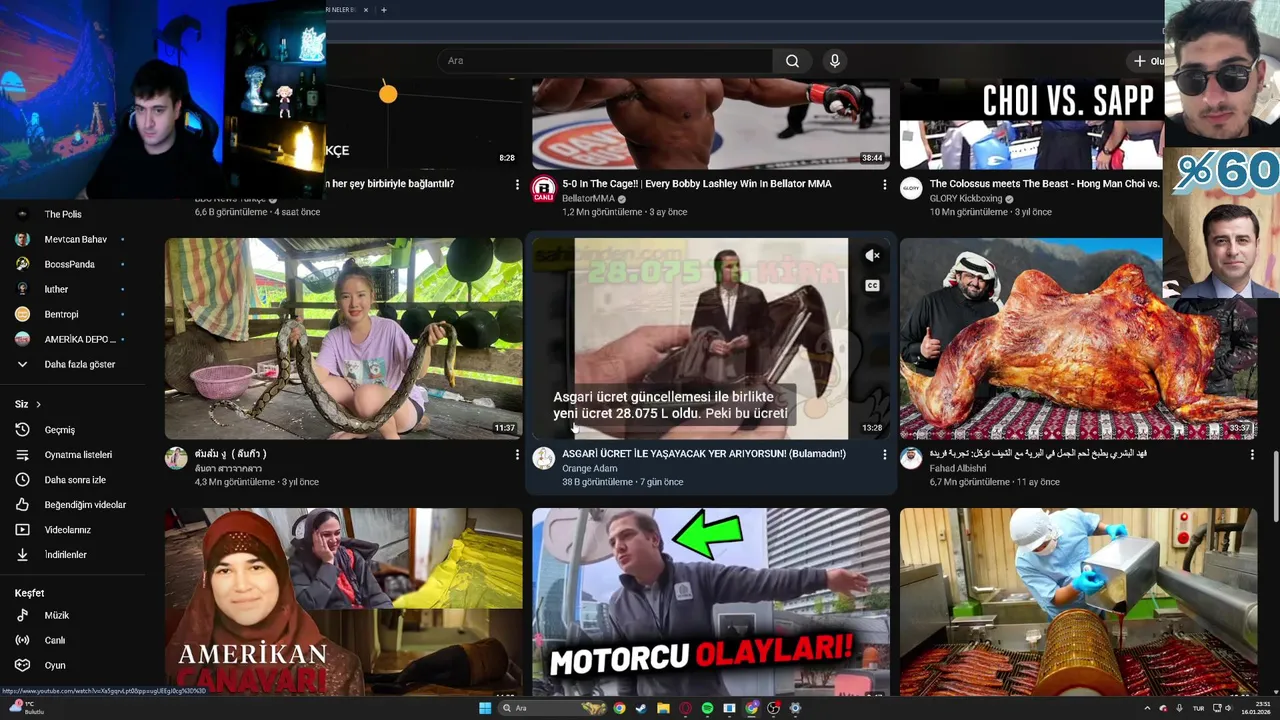Viewport: 1280px width, 720px height.
Task: Open The Colossus meets The Beast title
Action: 1045,184
